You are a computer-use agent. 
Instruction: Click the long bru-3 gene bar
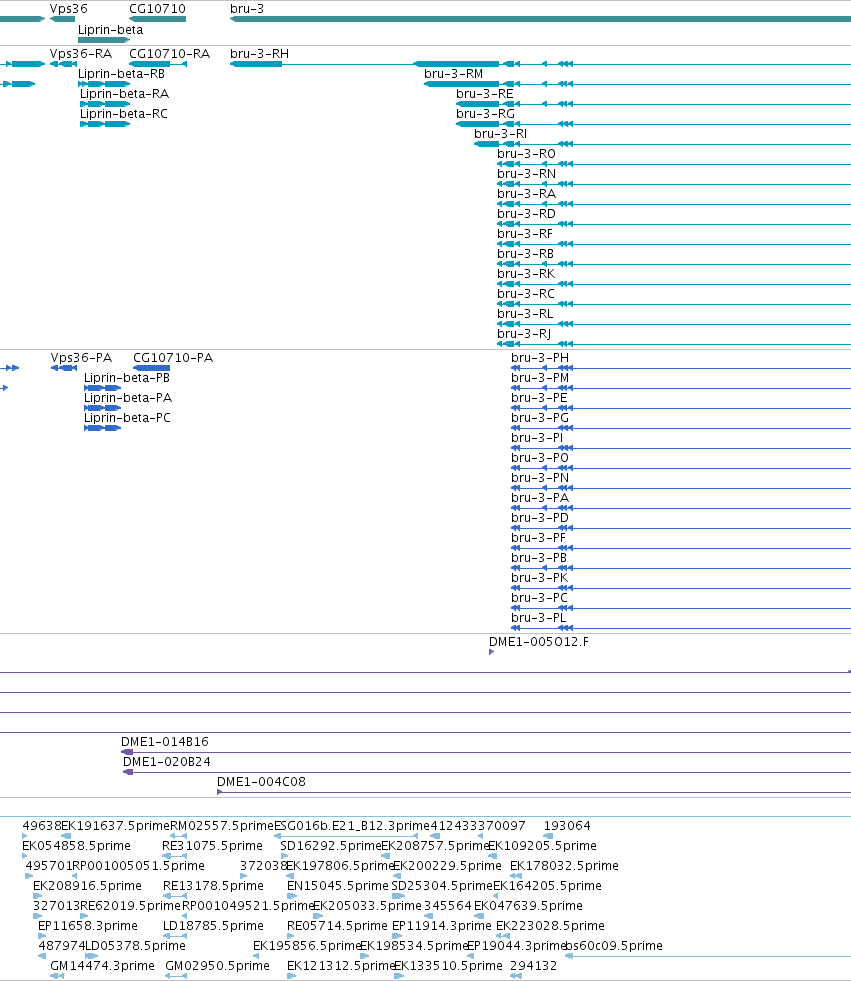click(541, 19)
